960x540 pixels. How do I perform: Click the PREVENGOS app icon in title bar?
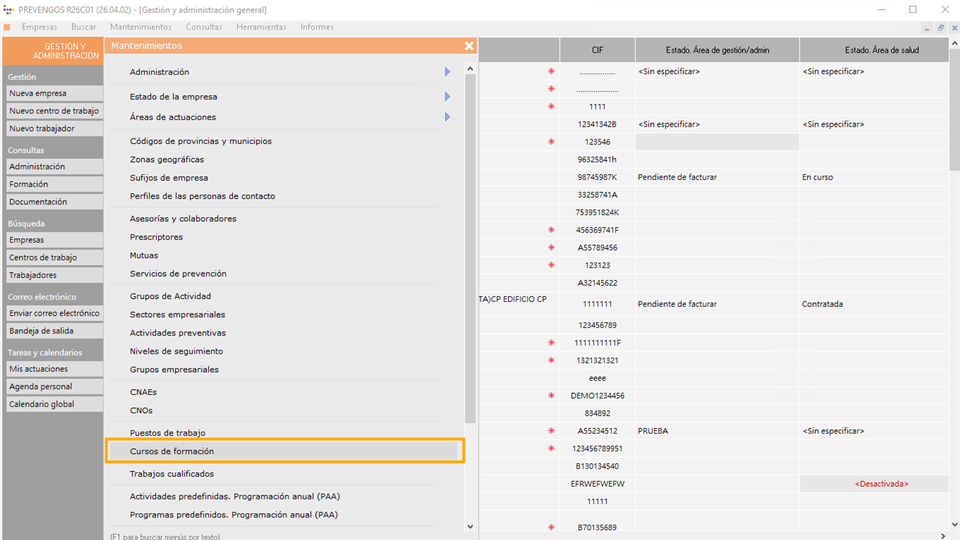pos(9,9)
